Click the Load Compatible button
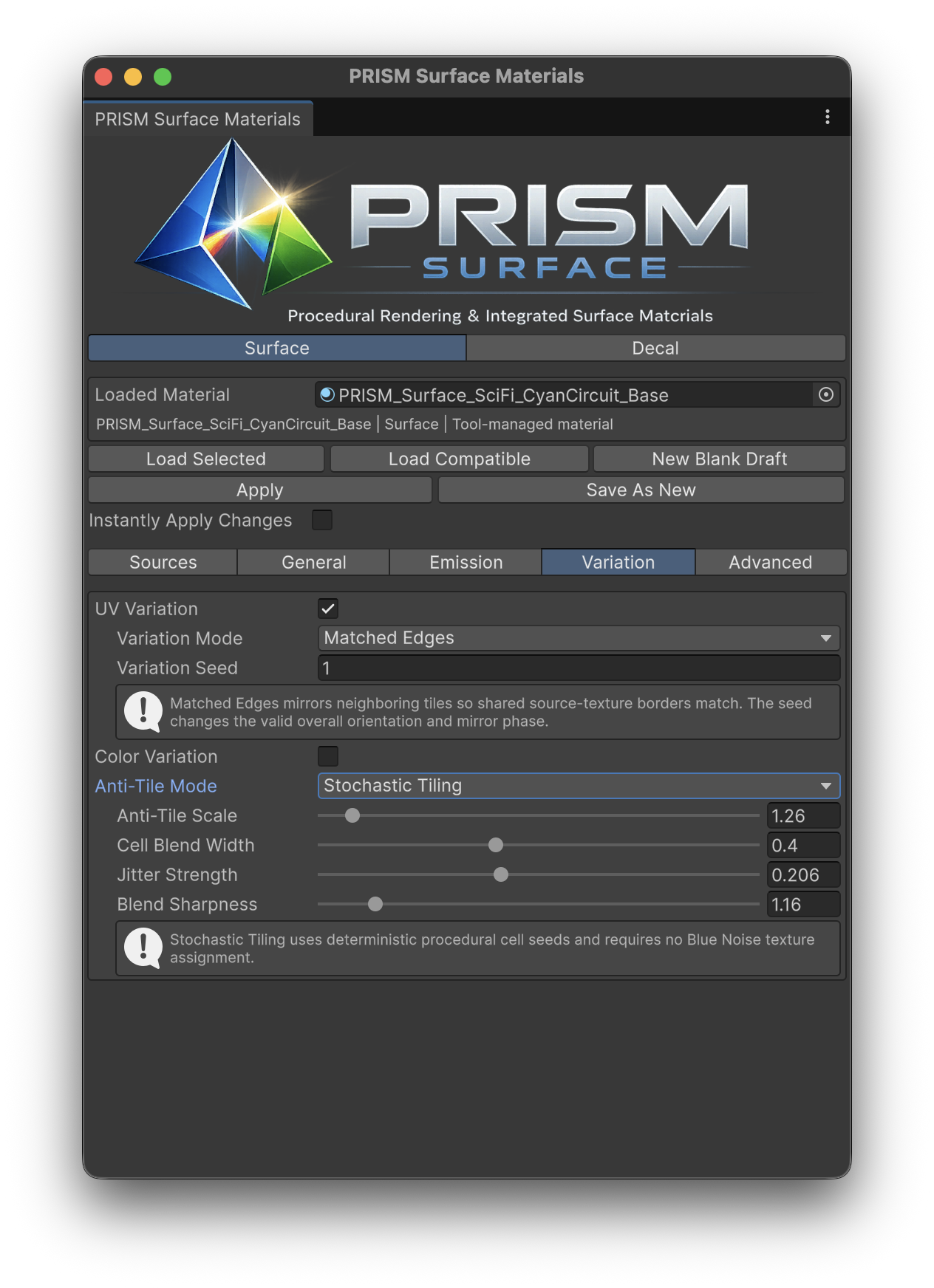Image resolution: width=934 pixels, height=1288 pixels. [460, 459]
